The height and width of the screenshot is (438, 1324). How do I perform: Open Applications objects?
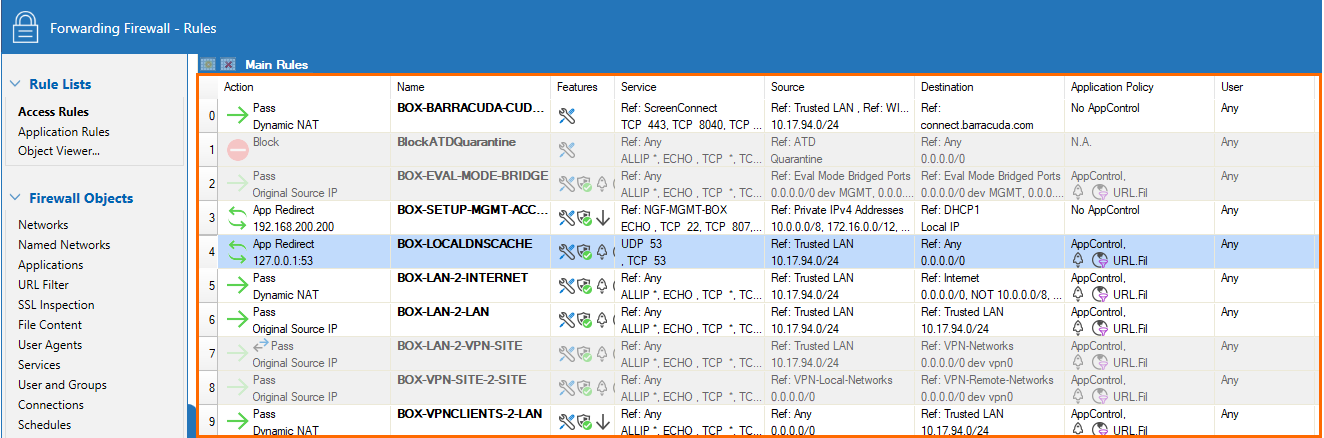click(51, 265)
